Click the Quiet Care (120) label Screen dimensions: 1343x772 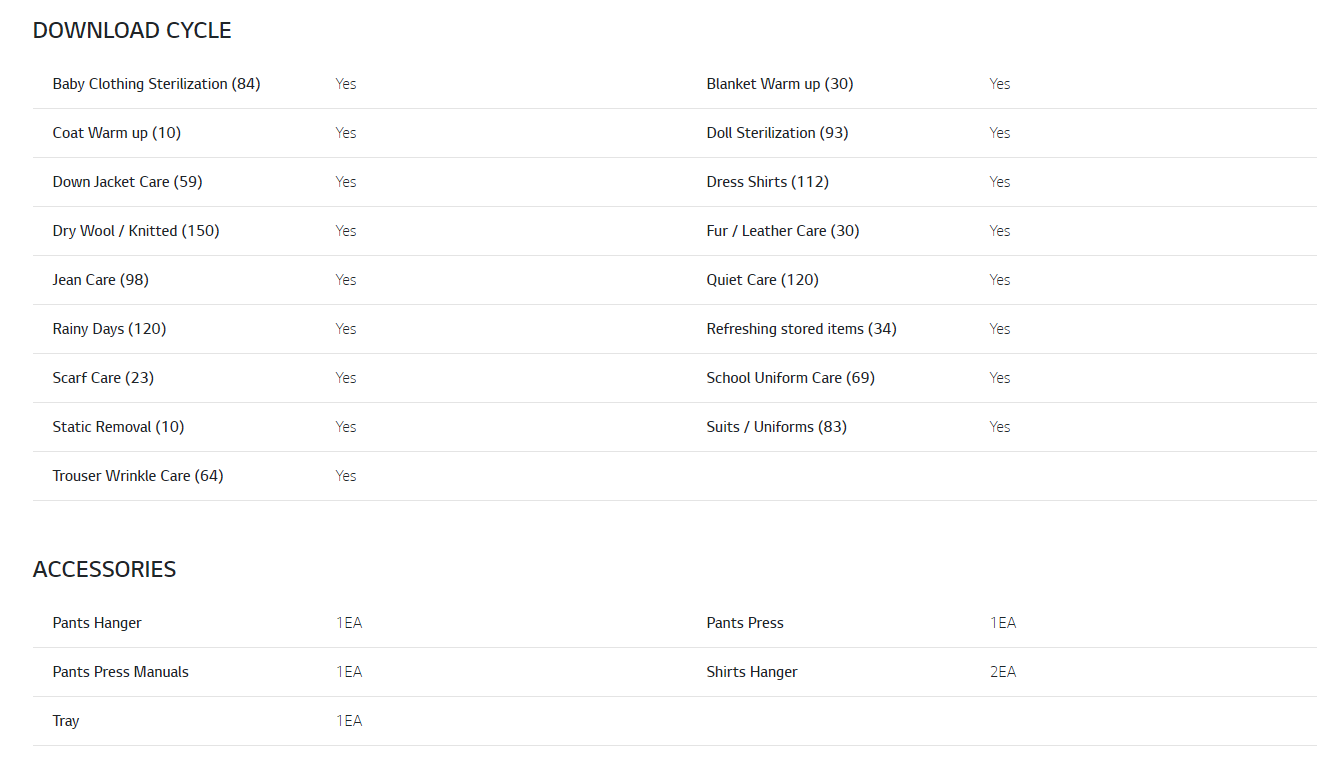762,280
